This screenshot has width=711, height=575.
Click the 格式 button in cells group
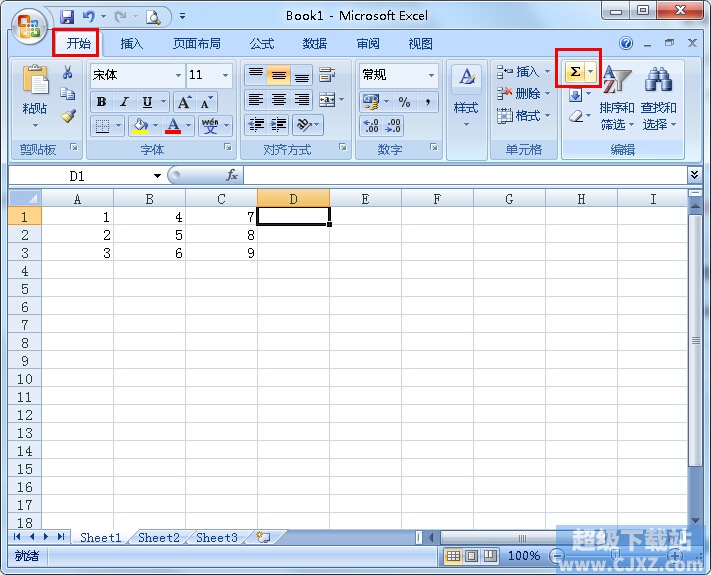click(x=521, y=116)
